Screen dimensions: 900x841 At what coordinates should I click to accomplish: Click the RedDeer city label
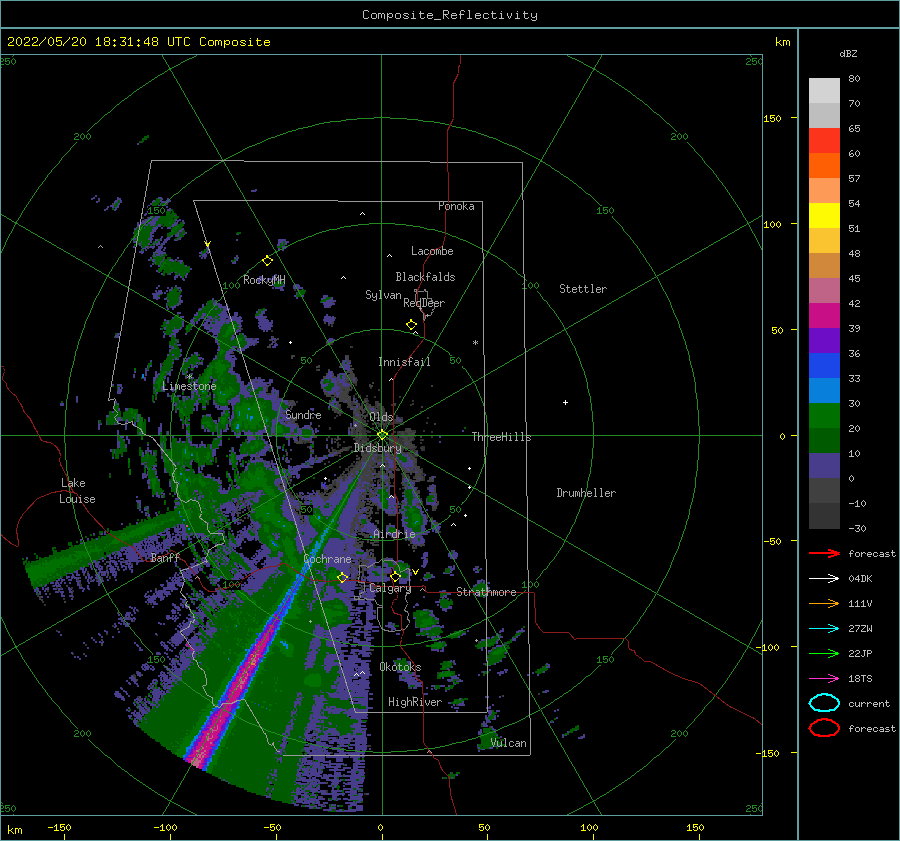[424, 303]
